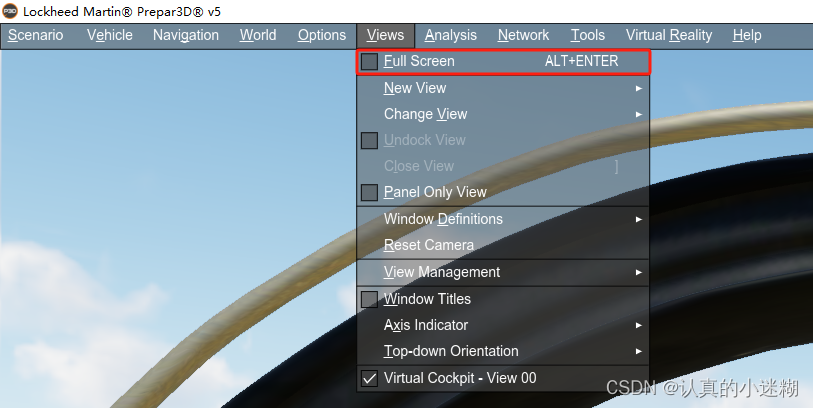Screen dimensions: 813x408
Task: Open the Scenario menu
Action: [36, 35]
